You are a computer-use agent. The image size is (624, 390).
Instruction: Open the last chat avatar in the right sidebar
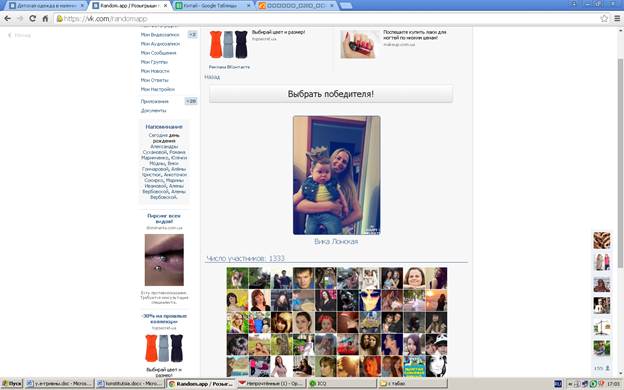pyautogui.click(x=602, y=348)
